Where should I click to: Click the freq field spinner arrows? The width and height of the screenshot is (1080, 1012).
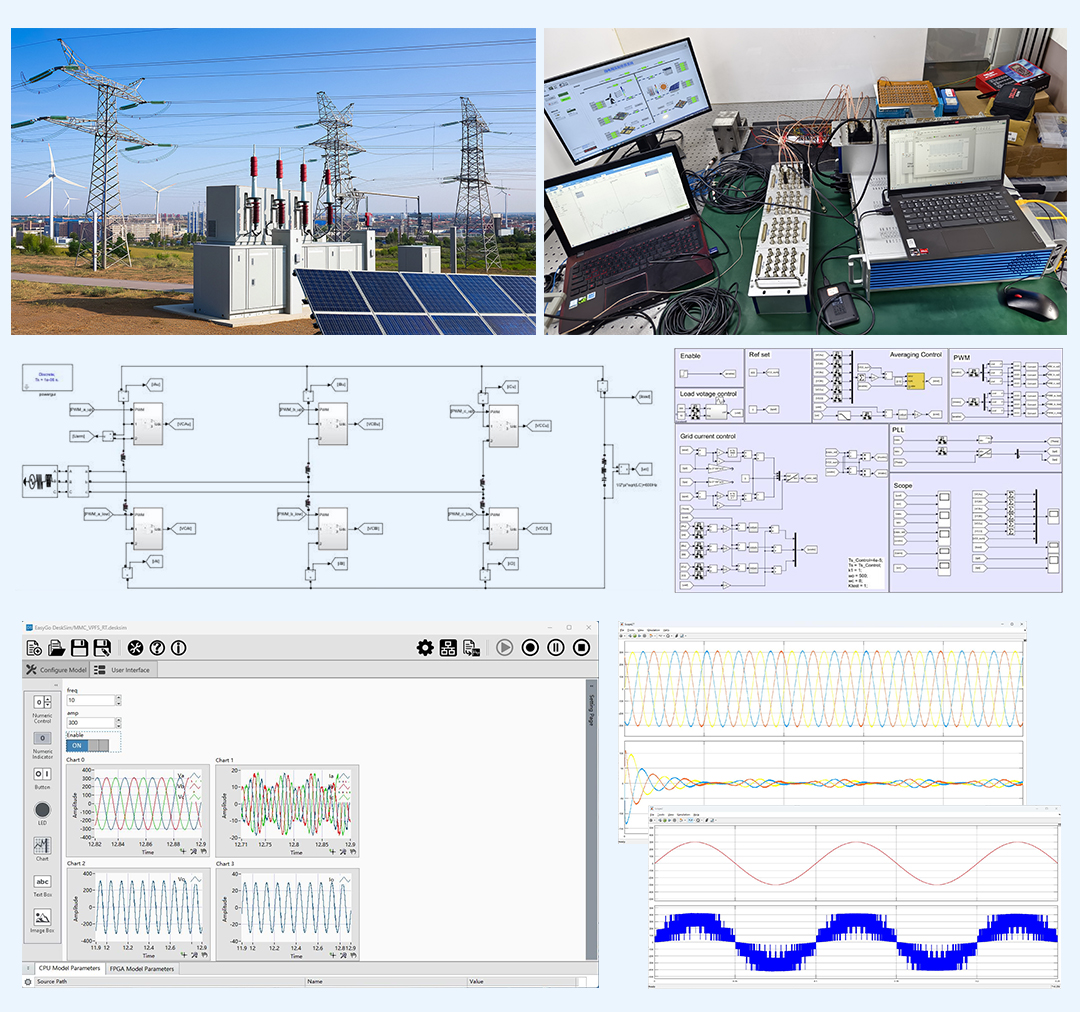pos(118,700)
